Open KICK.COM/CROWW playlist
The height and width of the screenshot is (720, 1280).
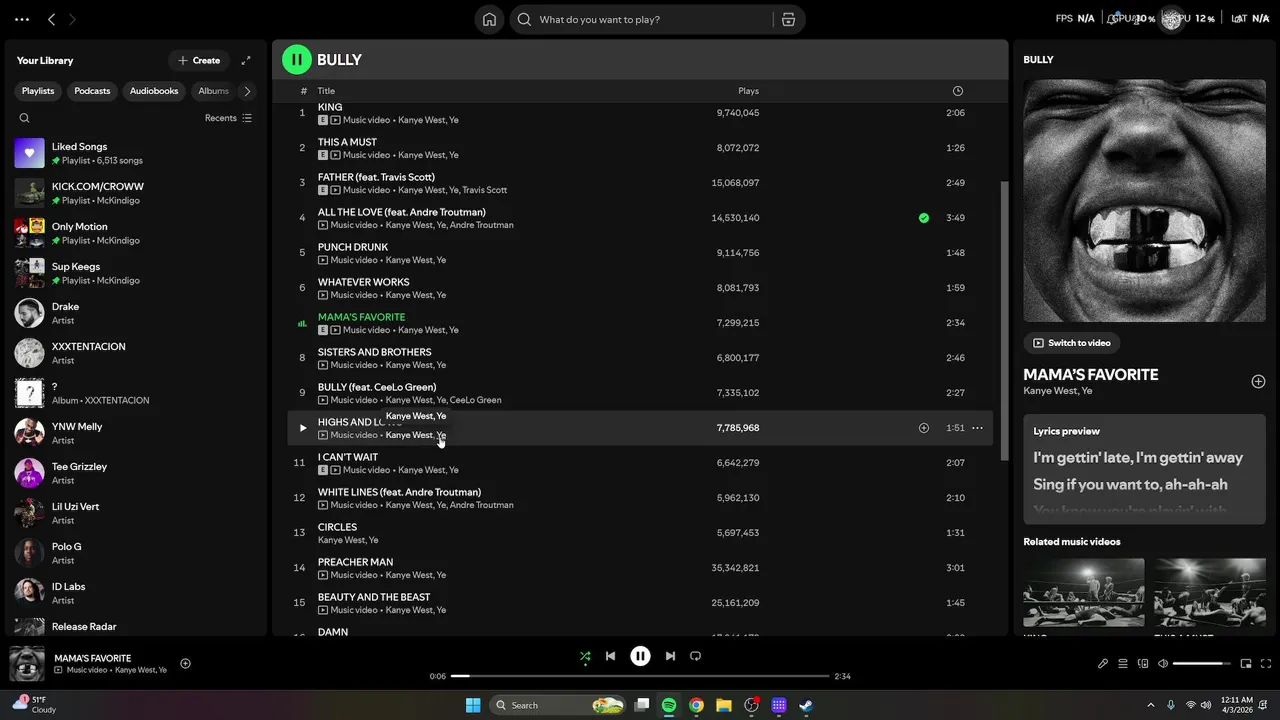pos(135,193)
